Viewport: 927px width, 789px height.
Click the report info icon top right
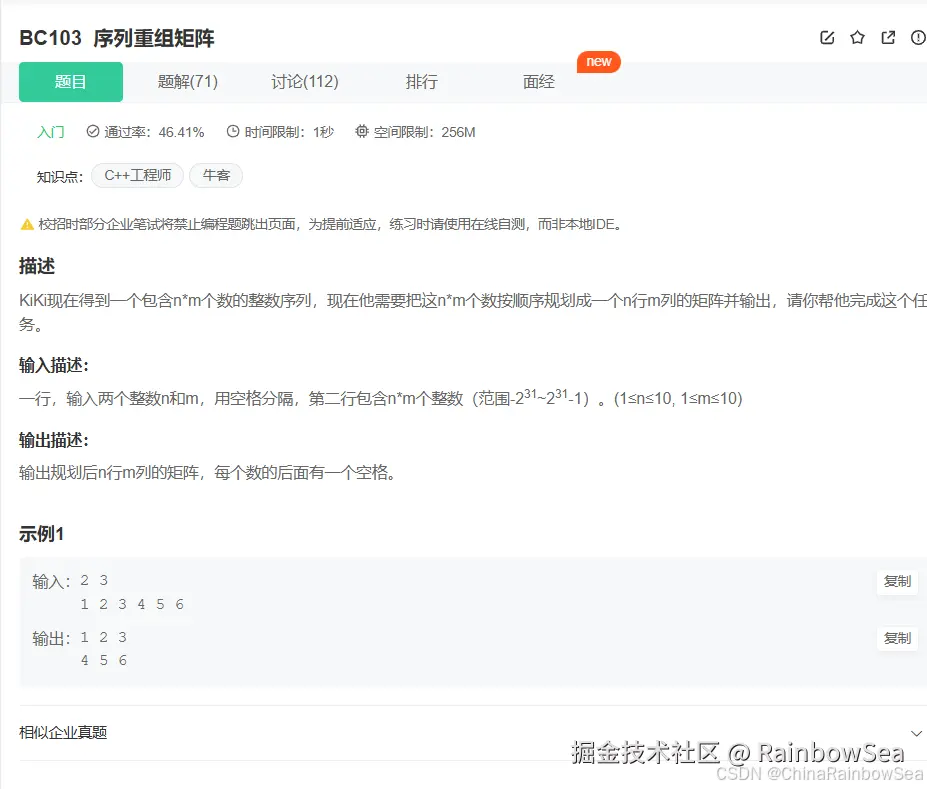pyautogui.click(x=917, y=36)
